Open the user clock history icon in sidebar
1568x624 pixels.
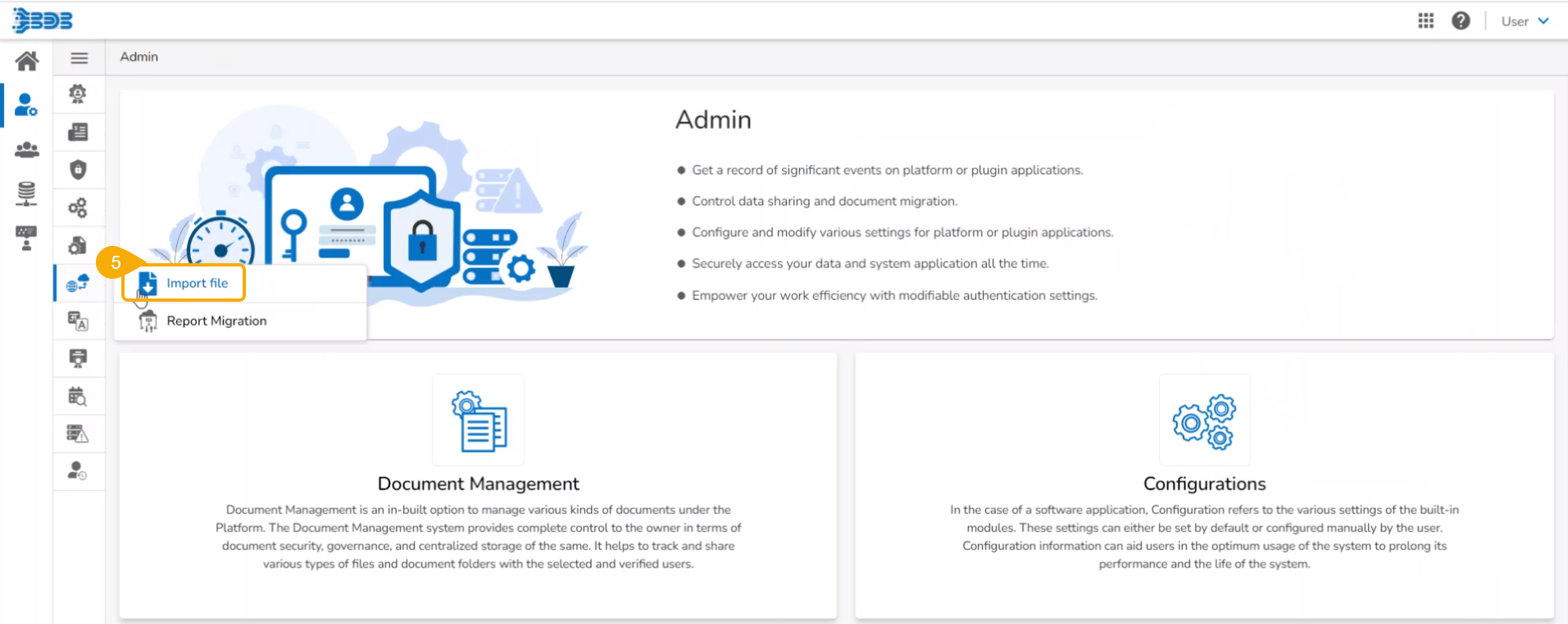click(78, 471)
